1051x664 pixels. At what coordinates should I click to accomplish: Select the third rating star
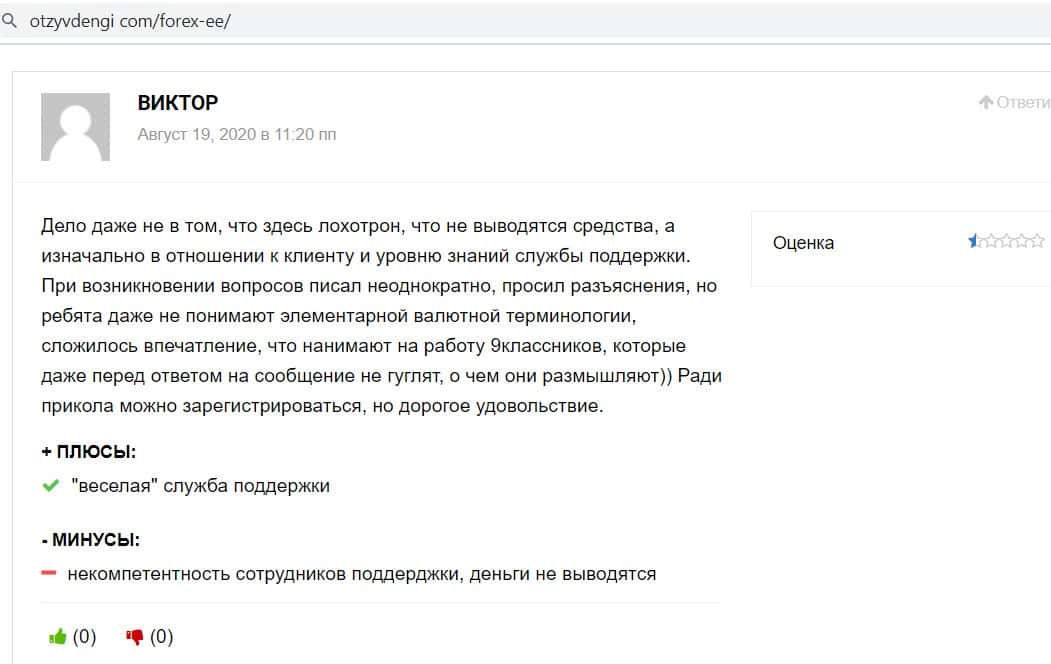tap(1006, 241)
